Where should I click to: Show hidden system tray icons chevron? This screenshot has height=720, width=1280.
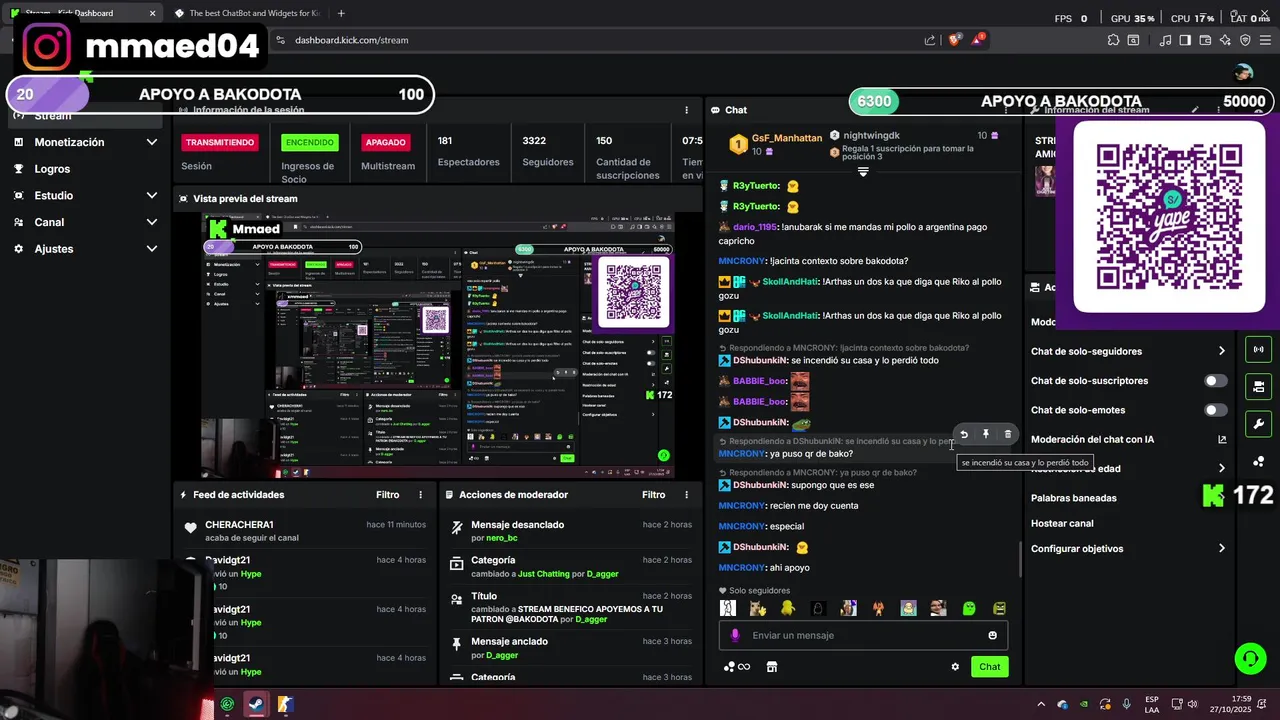click(x=1040, y=704)
